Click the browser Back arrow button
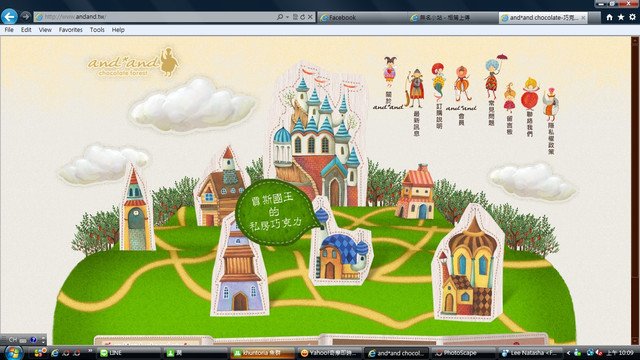The width and height of the screenshot is (640, 360). [9, 17]
